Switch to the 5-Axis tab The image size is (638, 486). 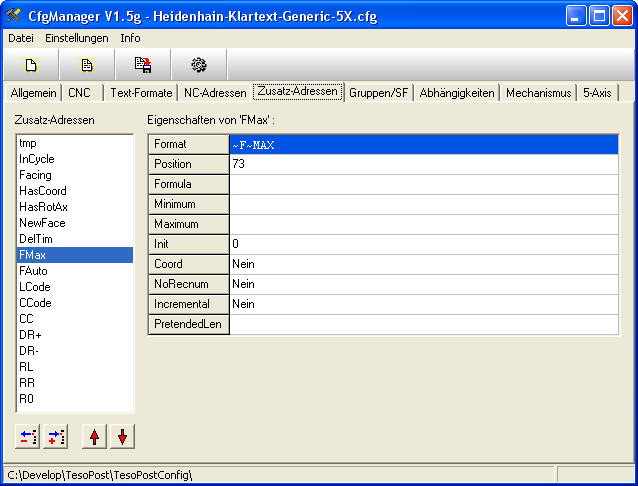pyautogui.click(x=599, y=93)
